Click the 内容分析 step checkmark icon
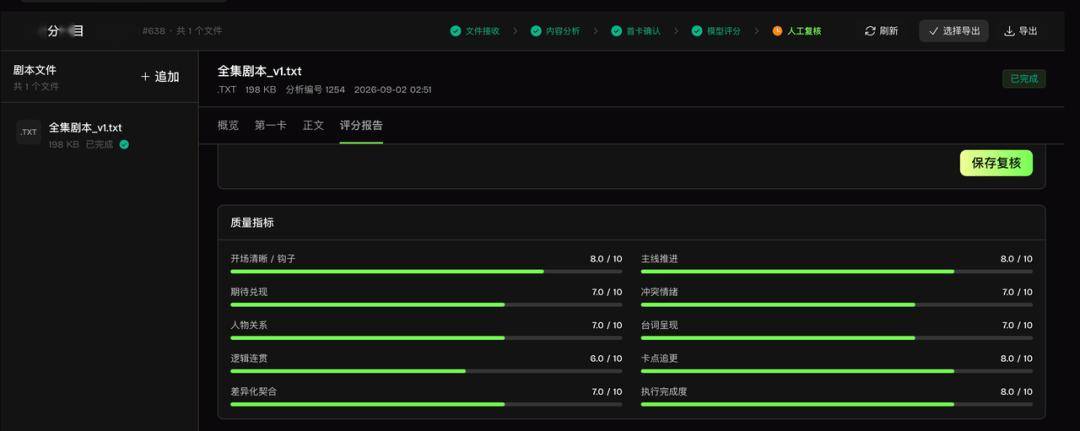Image resolution: width=1080 pixels, height=431 pixels. 536,31
